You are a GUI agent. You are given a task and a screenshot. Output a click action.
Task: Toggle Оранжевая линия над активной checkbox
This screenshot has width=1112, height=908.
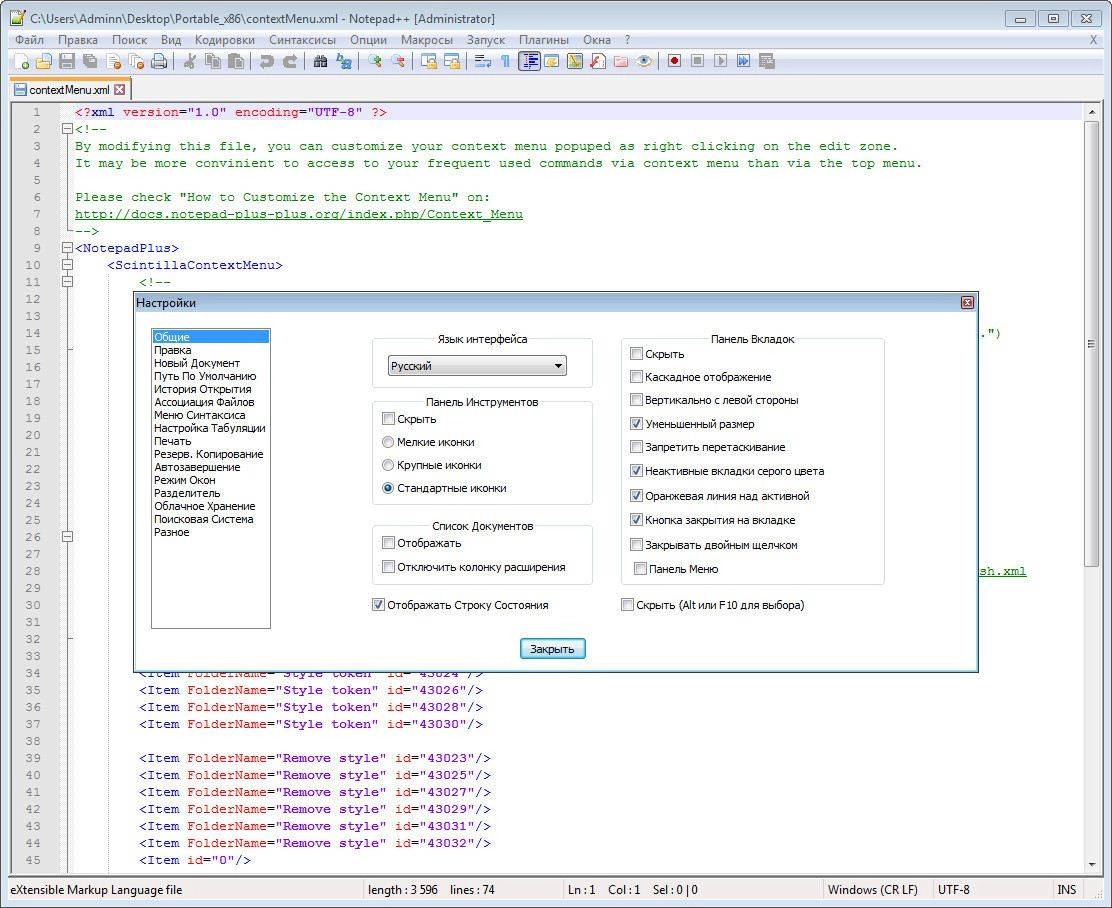point(636,496)
